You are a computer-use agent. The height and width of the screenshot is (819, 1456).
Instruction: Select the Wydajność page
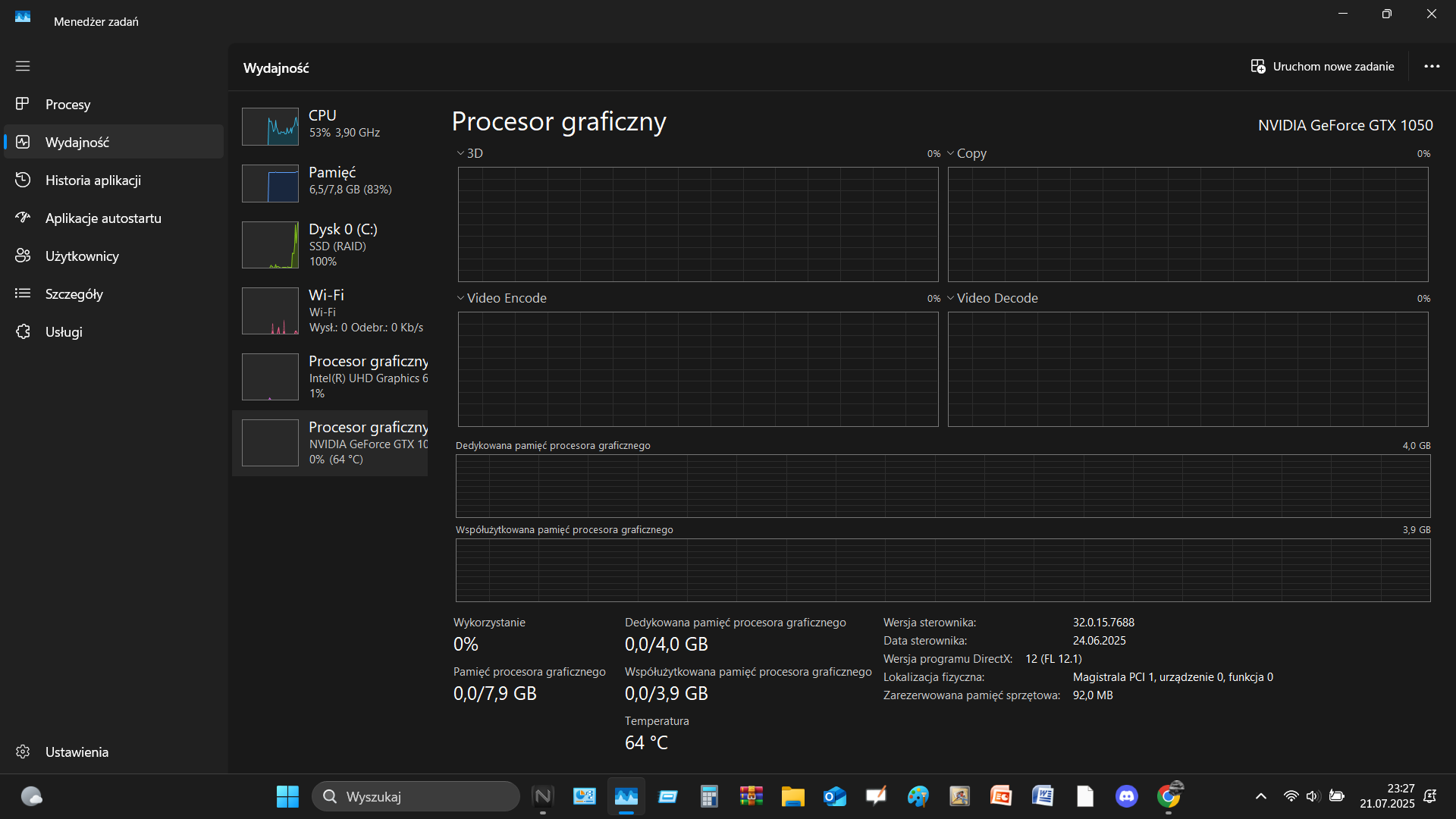tap(114, 142)
